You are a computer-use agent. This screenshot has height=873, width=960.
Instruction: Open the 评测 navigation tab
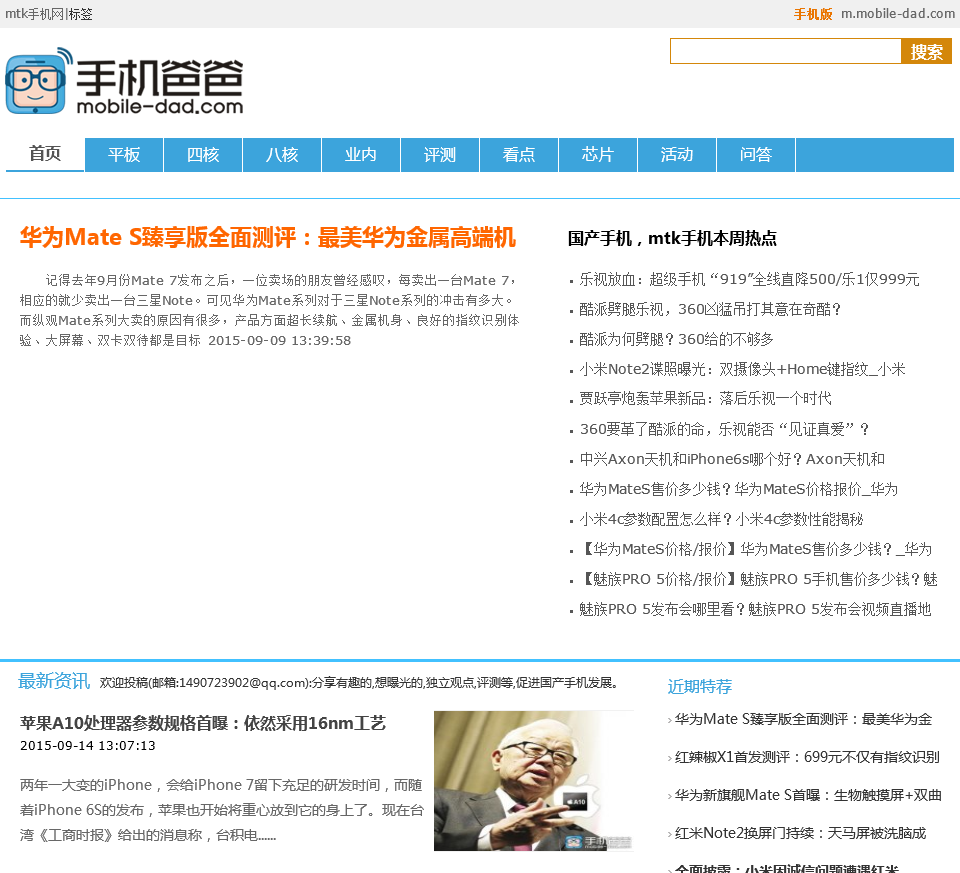pos(440,154)
